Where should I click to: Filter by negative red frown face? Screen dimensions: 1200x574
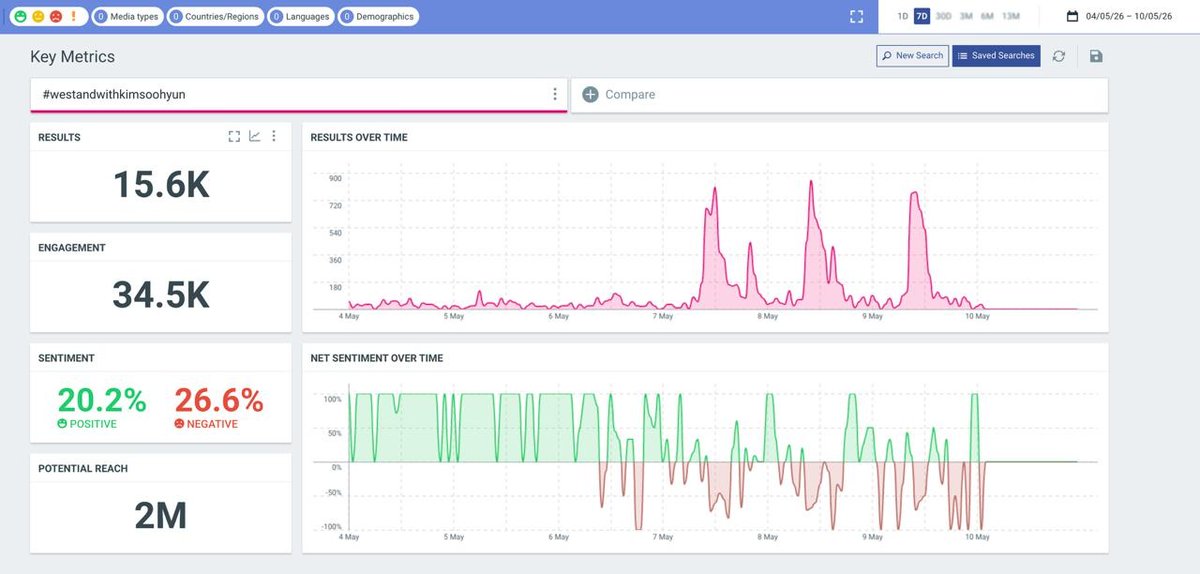55,16
